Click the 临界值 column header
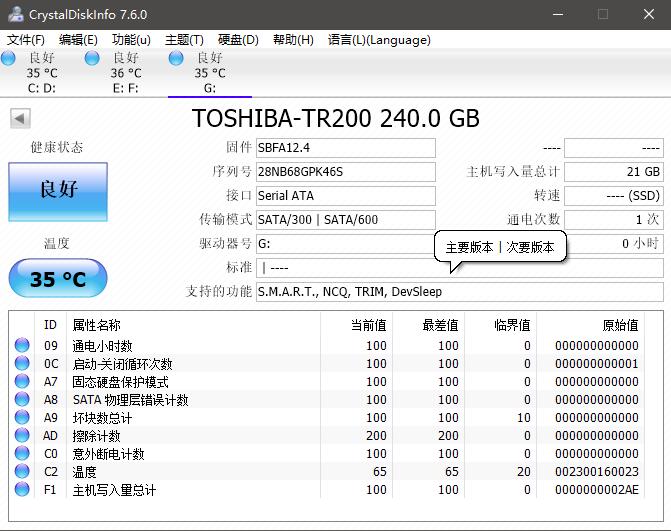The width and height of the screenshot is (671, 531). click(x=500, y=325)
